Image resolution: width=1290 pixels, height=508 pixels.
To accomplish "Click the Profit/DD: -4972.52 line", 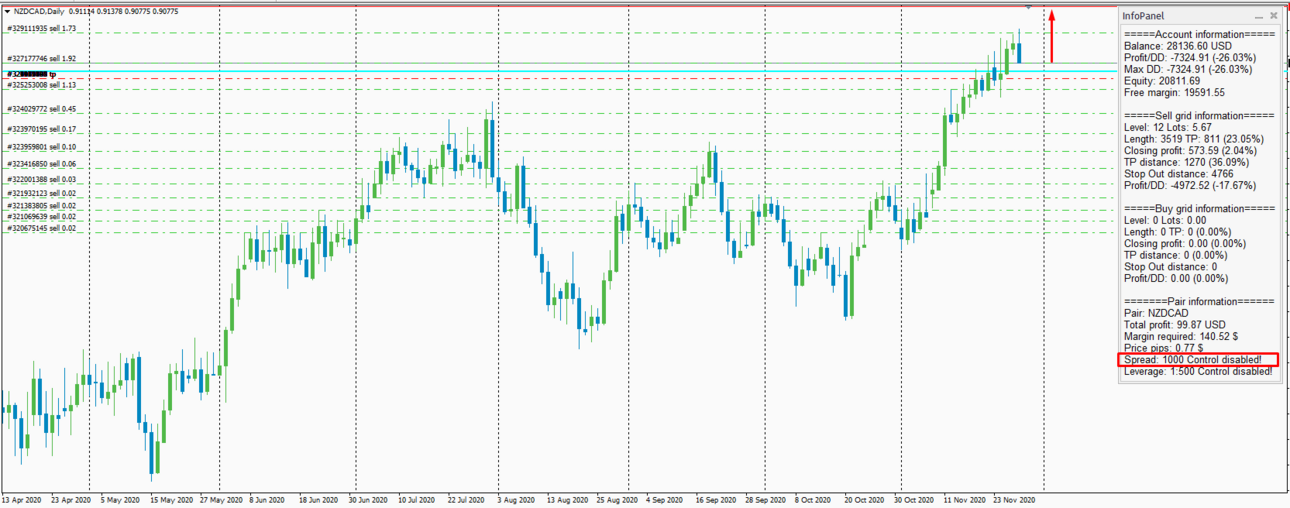I will pos(1190,186).
